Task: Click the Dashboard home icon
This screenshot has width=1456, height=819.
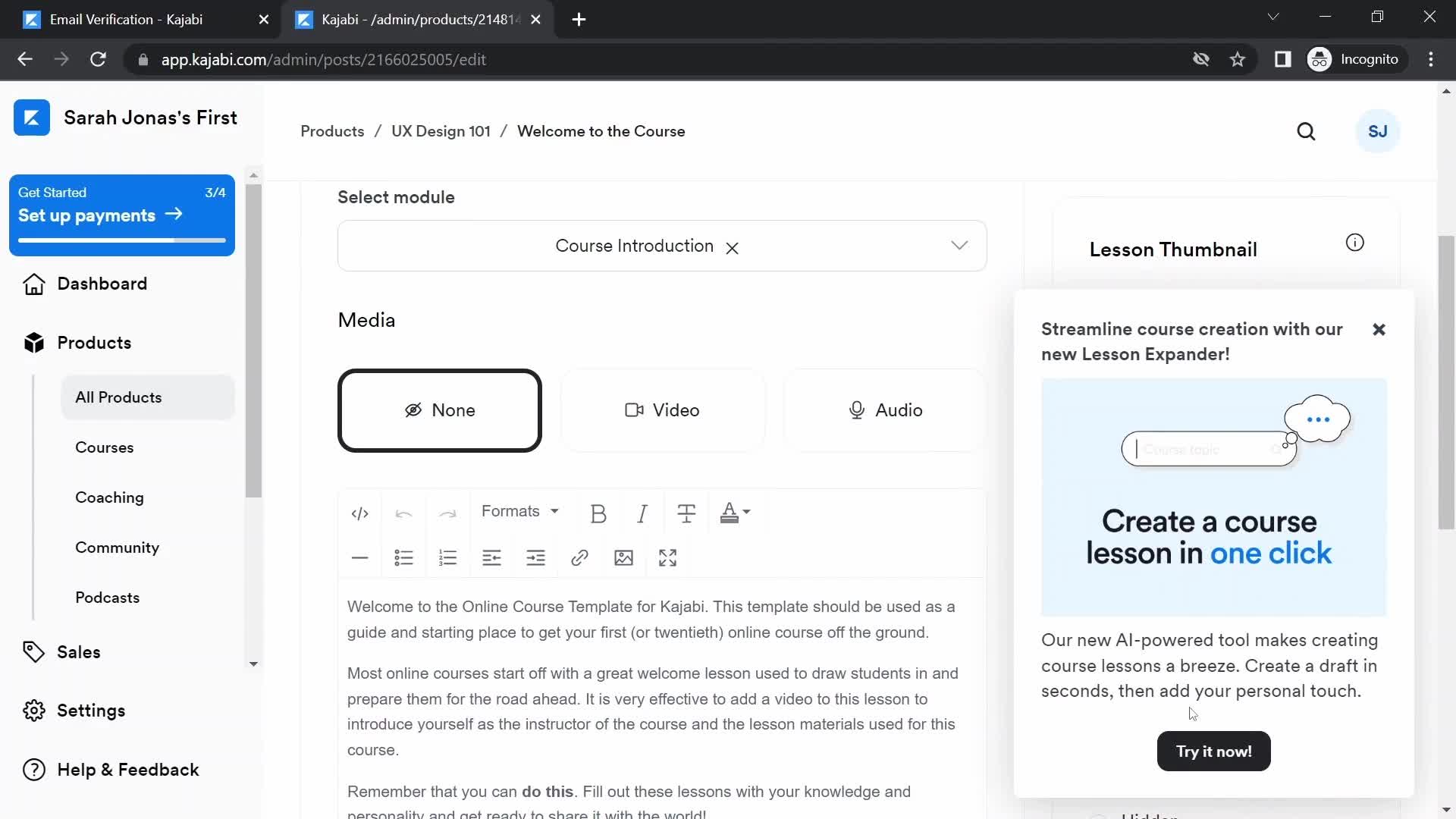Action: 34,284
